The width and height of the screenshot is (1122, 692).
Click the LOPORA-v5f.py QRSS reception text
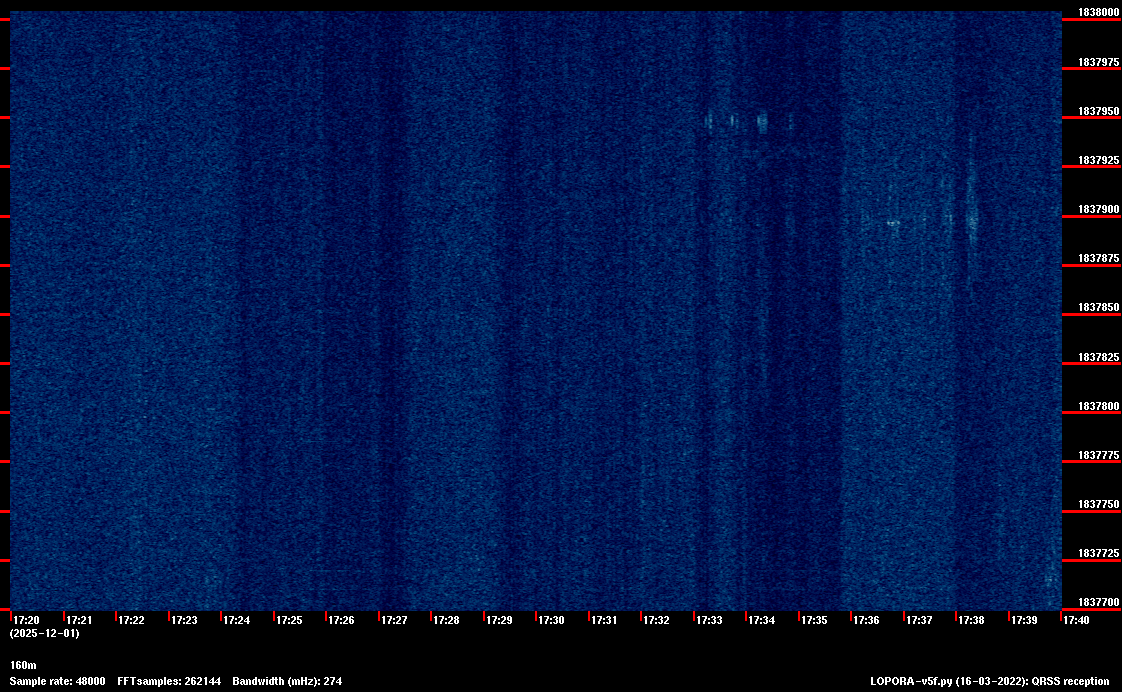click(990, 681)
